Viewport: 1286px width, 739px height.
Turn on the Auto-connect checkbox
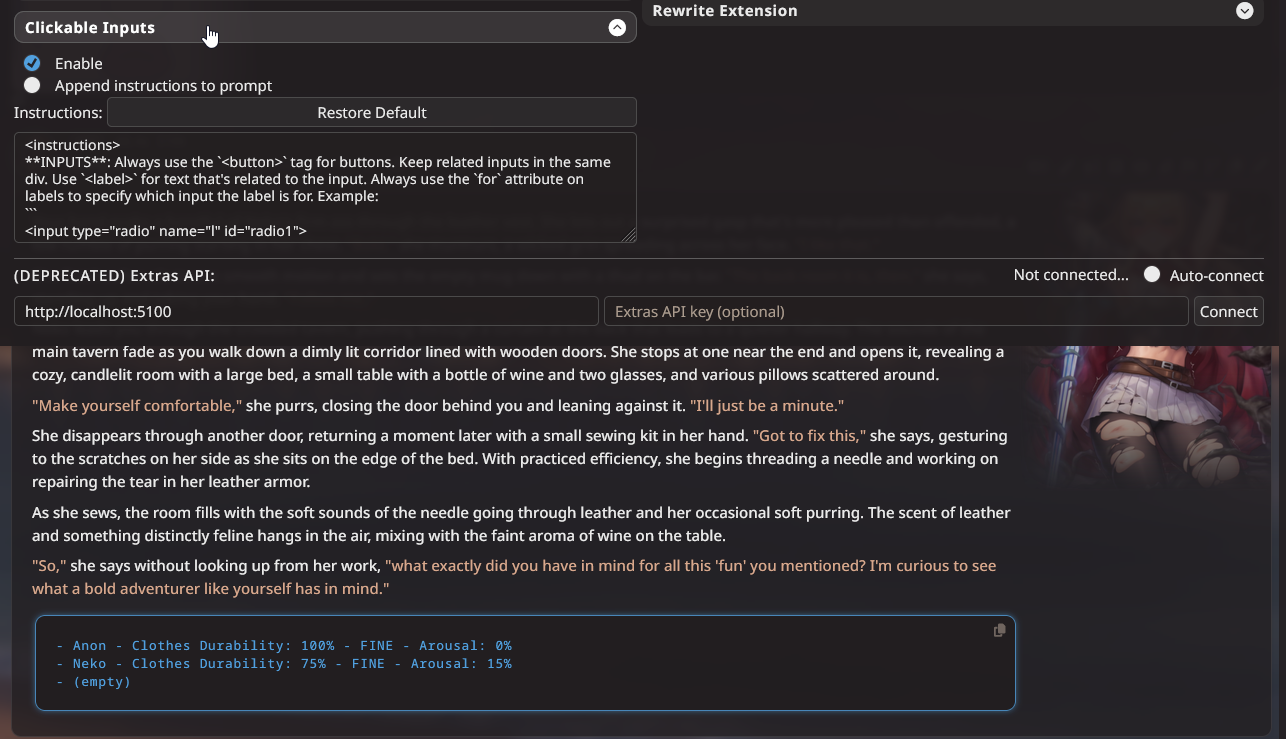1152,275
